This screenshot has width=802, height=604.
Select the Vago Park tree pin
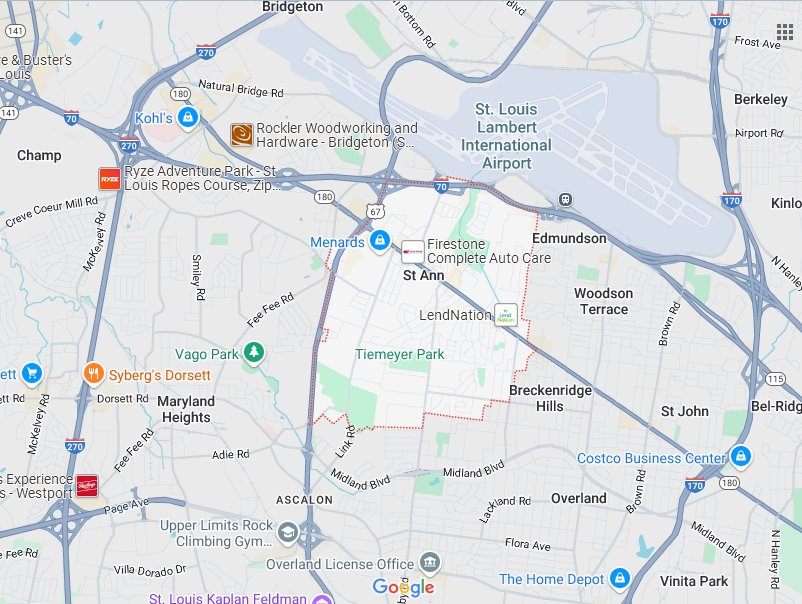coord(254,353)
